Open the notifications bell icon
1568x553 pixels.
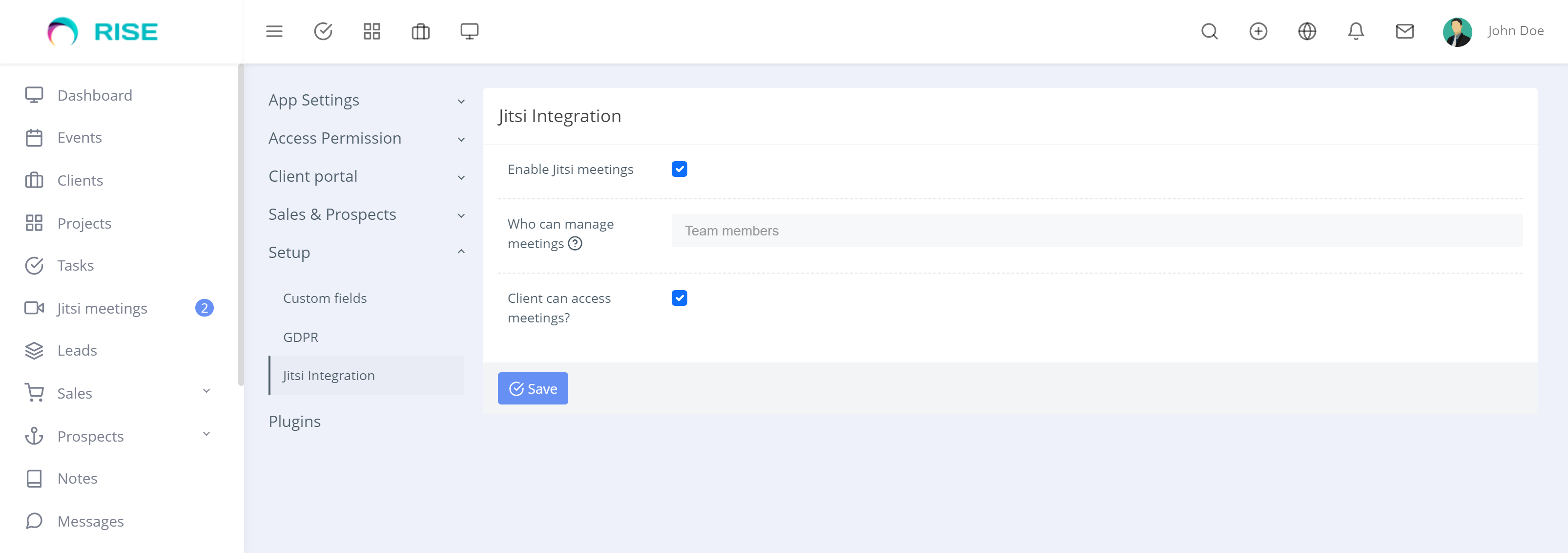[1356, 31]
